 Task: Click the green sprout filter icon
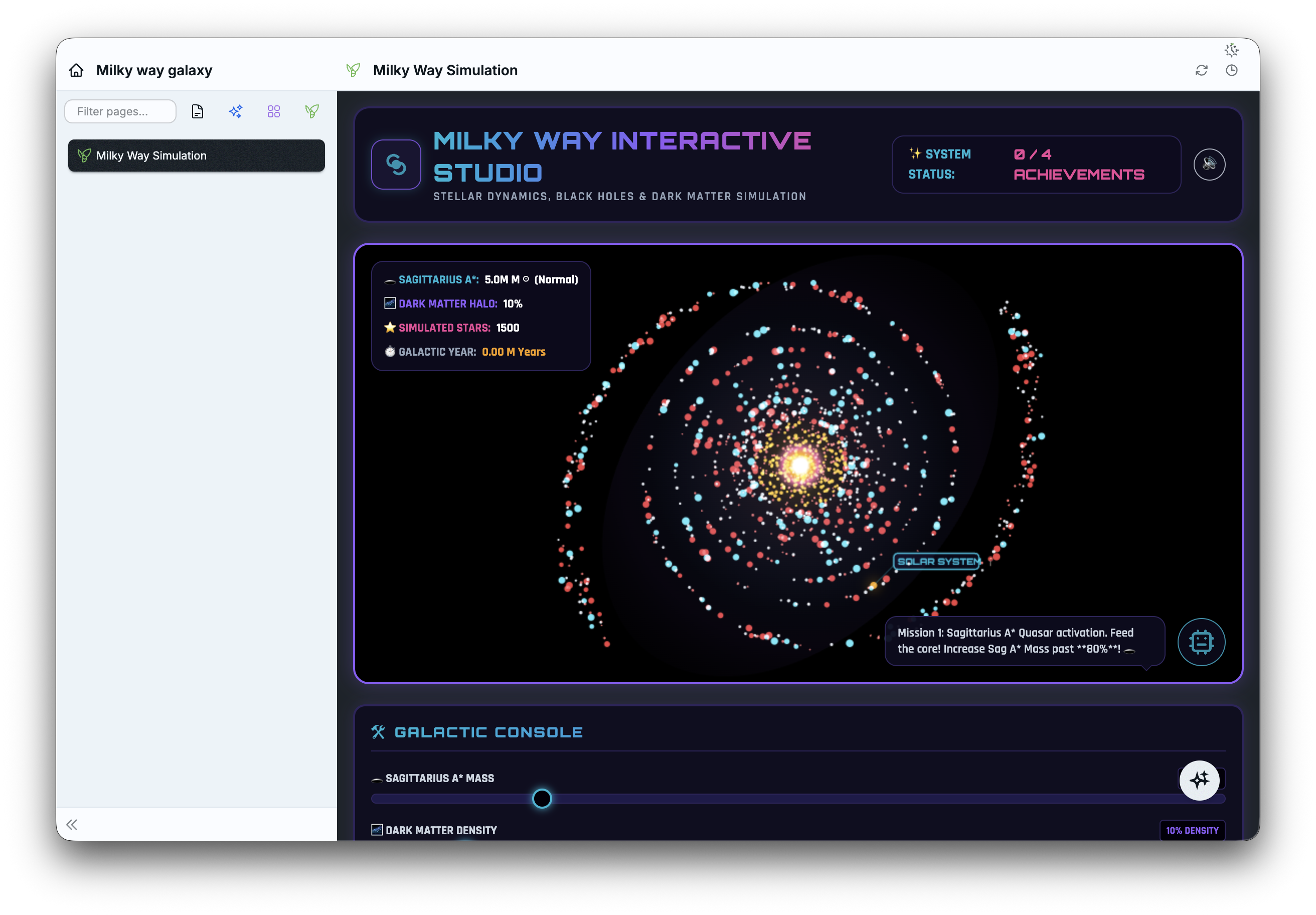pos(312,111)
